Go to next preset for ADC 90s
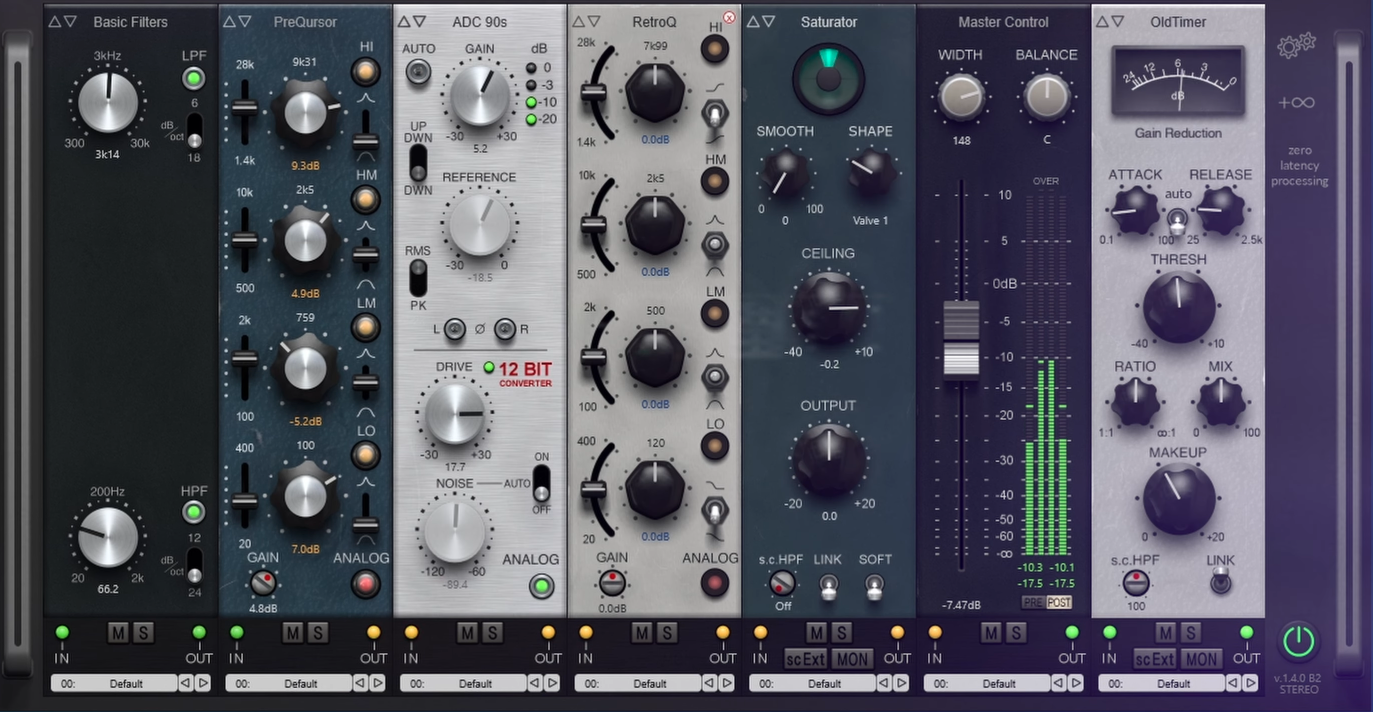The image size is (1373, 712). coord(552,683)
